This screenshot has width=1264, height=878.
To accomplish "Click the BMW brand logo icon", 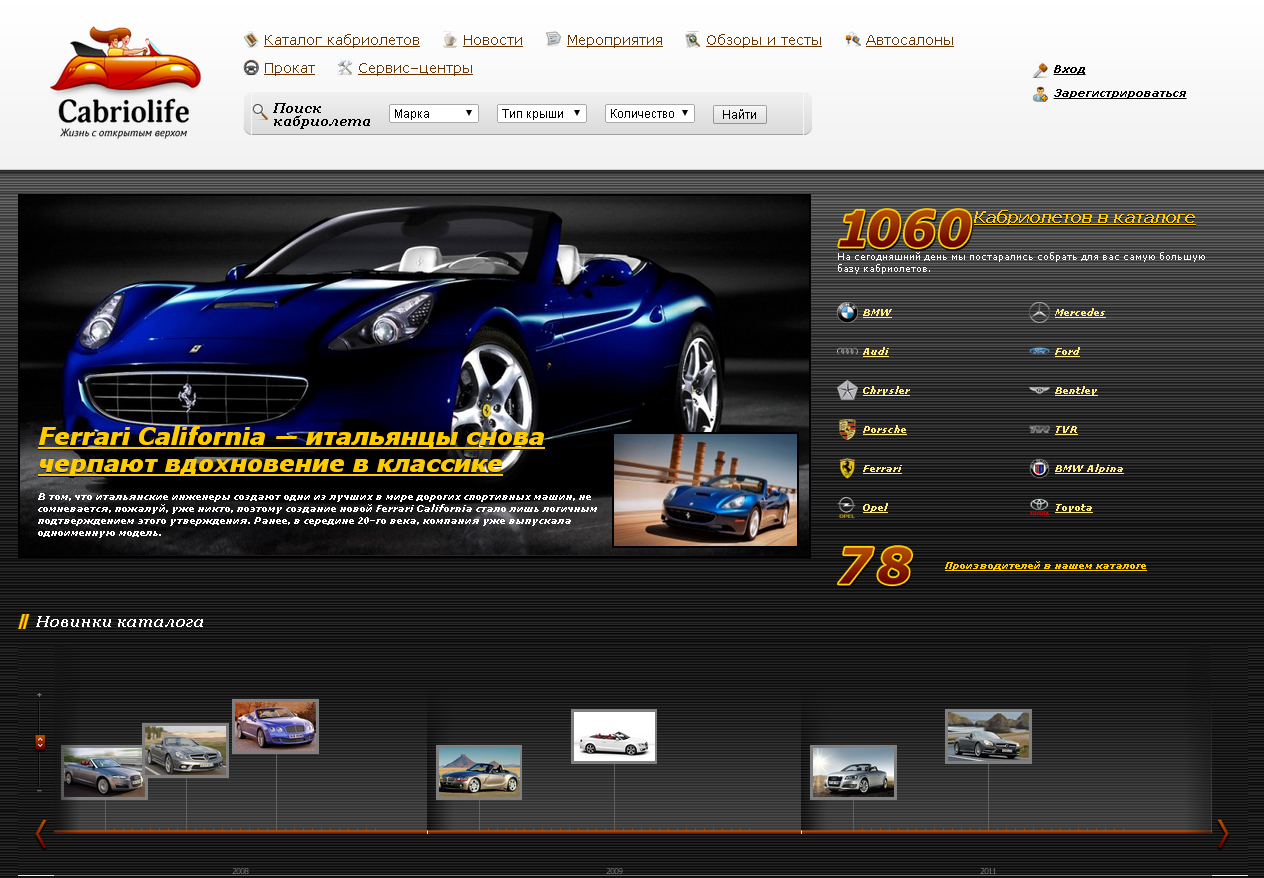I will click(847, 313).
